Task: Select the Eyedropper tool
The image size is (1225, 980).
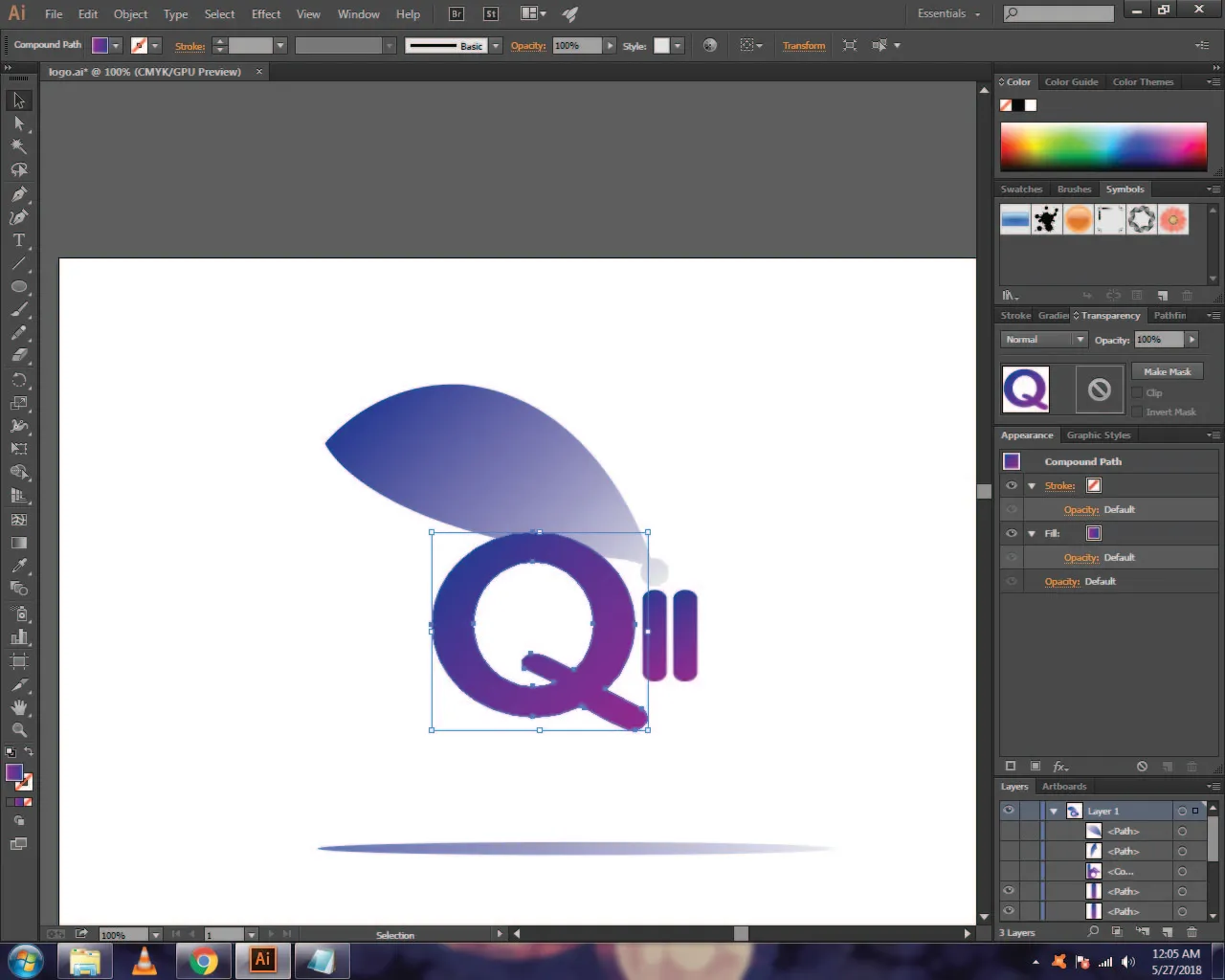Action: pyautogui.click(x=18, y=566)
